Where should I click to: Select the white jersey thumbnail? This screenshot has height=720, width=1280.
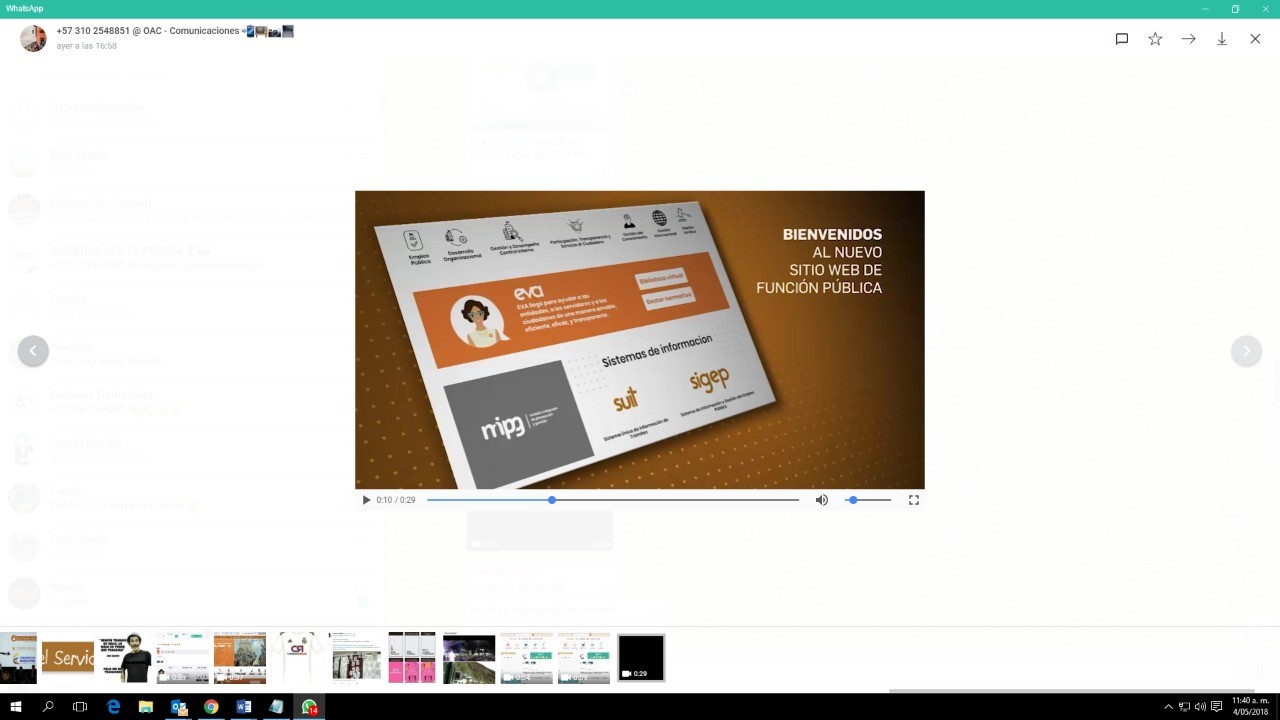297,658
